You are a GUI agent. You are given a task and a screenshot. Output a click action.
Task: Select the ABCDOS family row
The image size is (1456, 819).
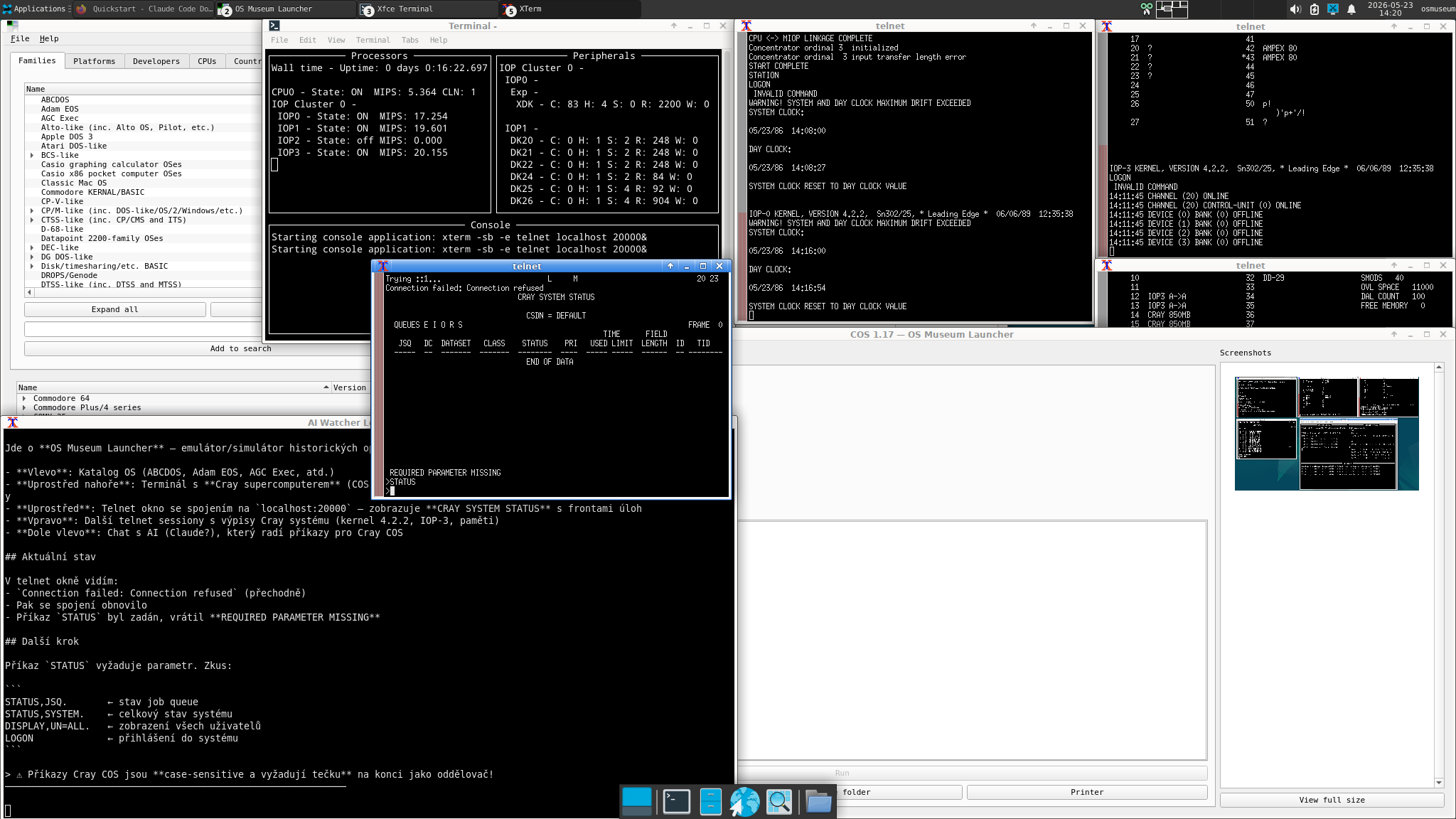tap(142, 100)
